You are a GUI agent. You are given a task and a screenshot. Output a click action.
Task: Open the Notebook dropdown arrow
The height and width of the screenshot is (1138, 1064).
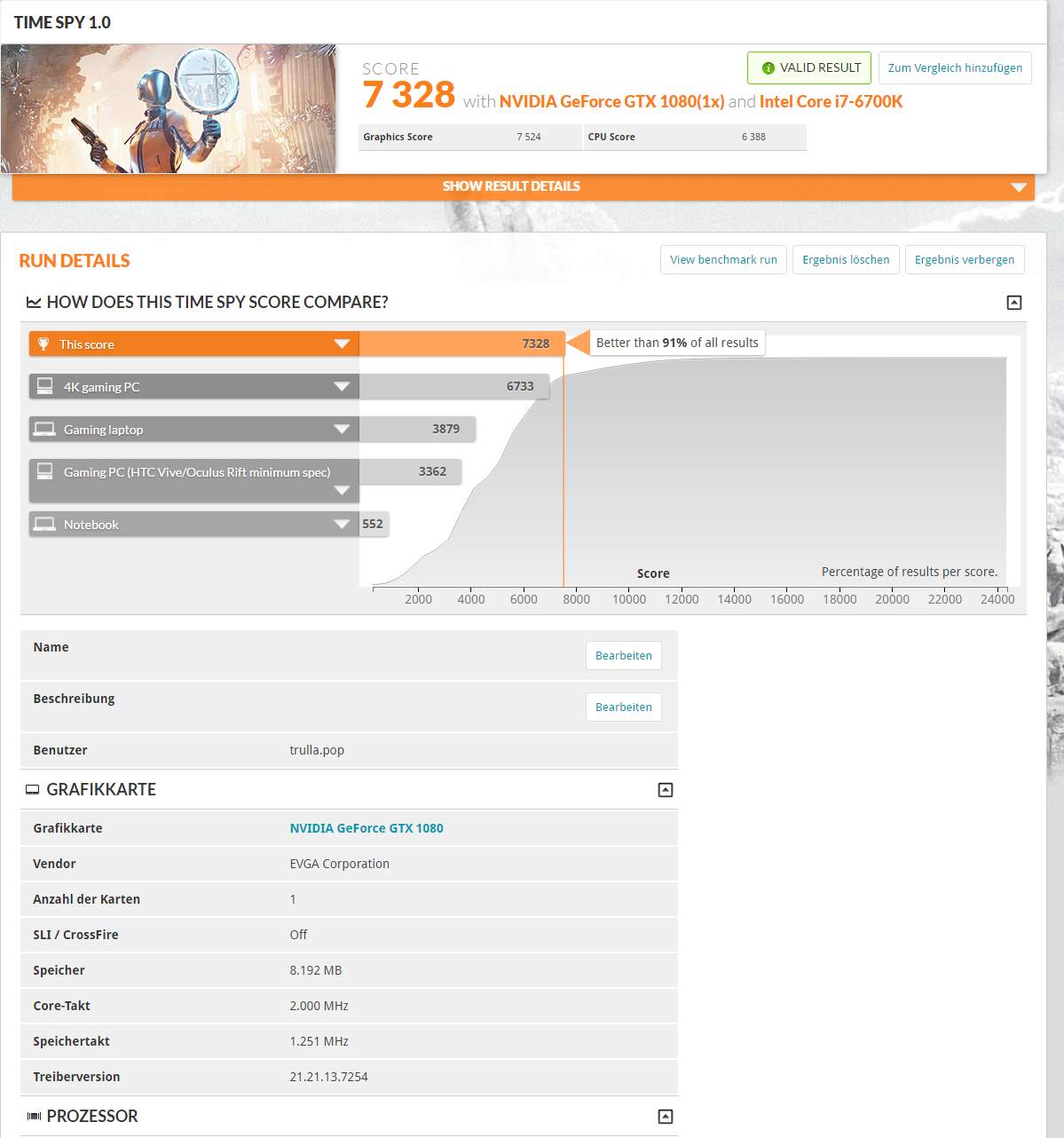point(342,524)
